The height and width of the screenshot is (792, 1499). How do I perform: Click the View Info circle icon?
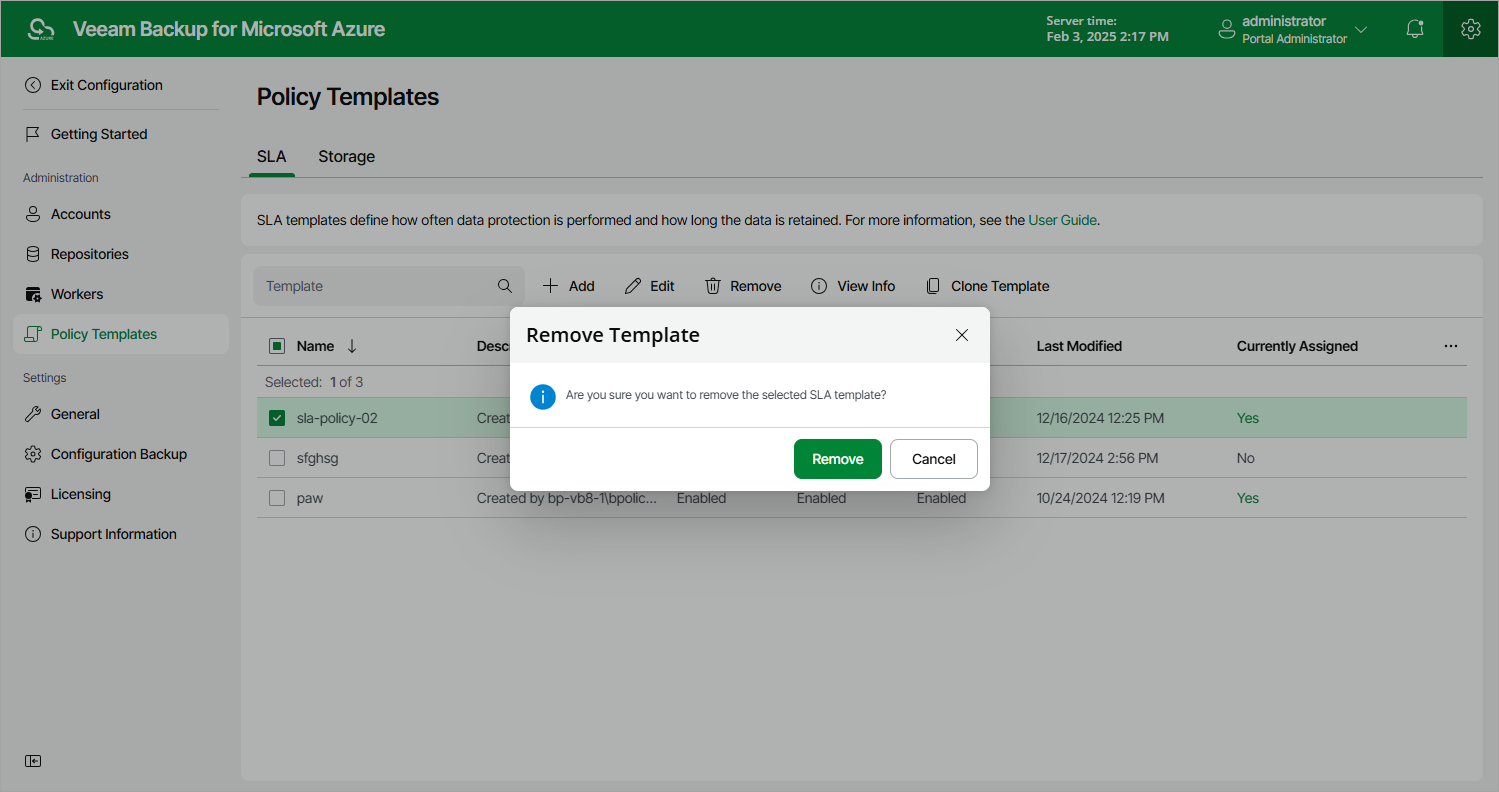[x=819, y=286]
